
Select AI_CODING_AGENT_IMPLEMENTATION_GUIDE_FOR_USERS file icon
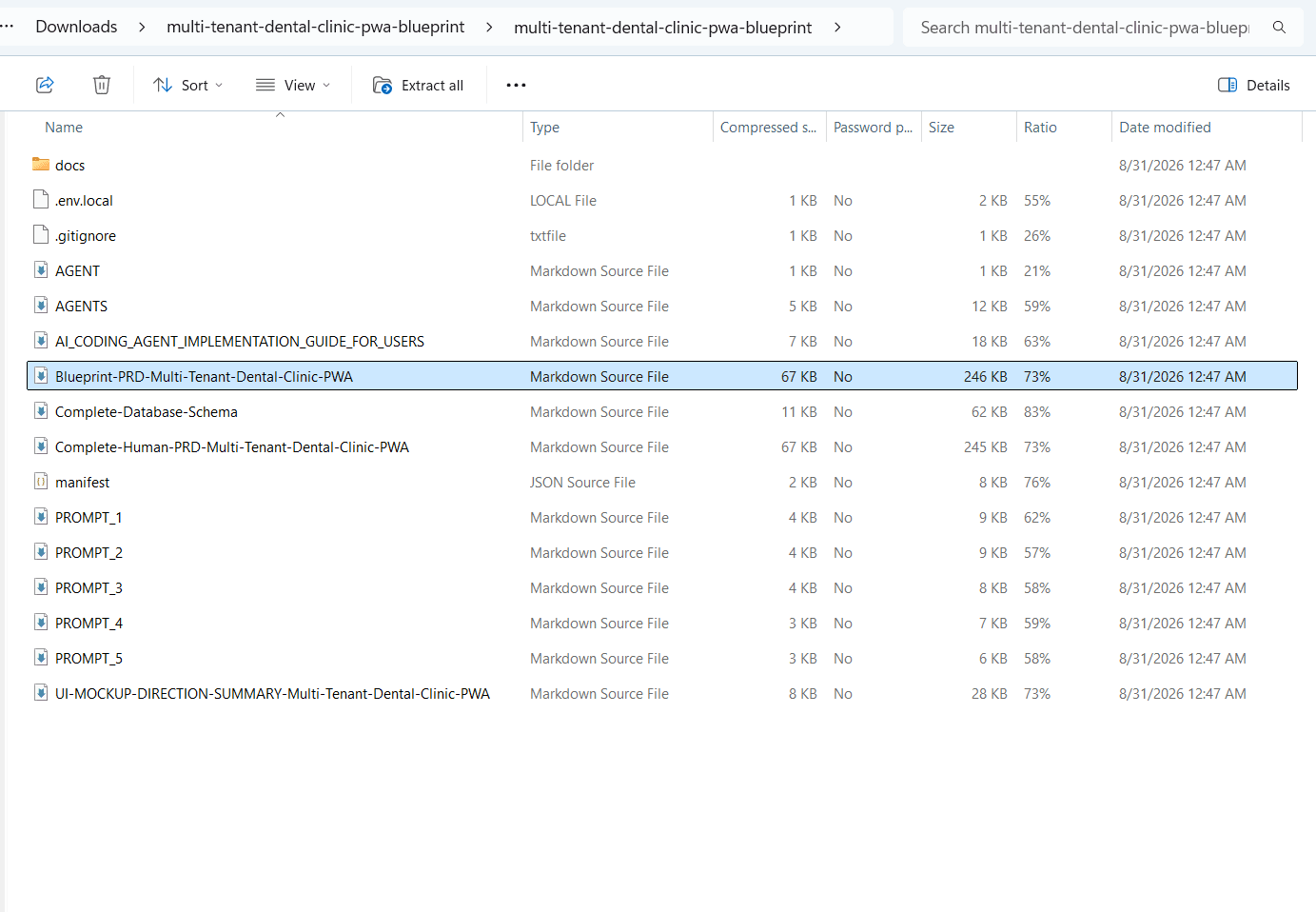(x=41, y=341)
